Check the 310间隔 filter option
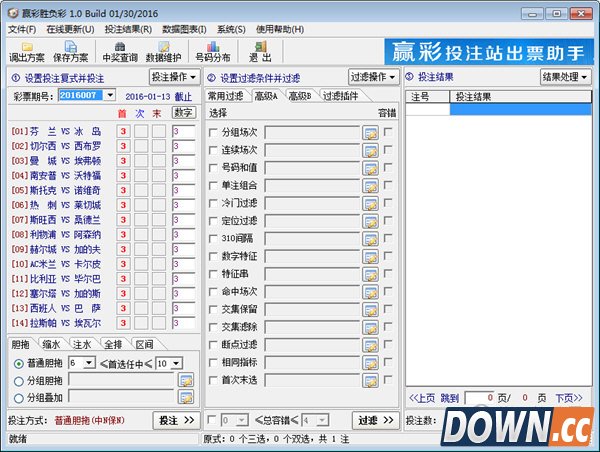 coord(213,239)
